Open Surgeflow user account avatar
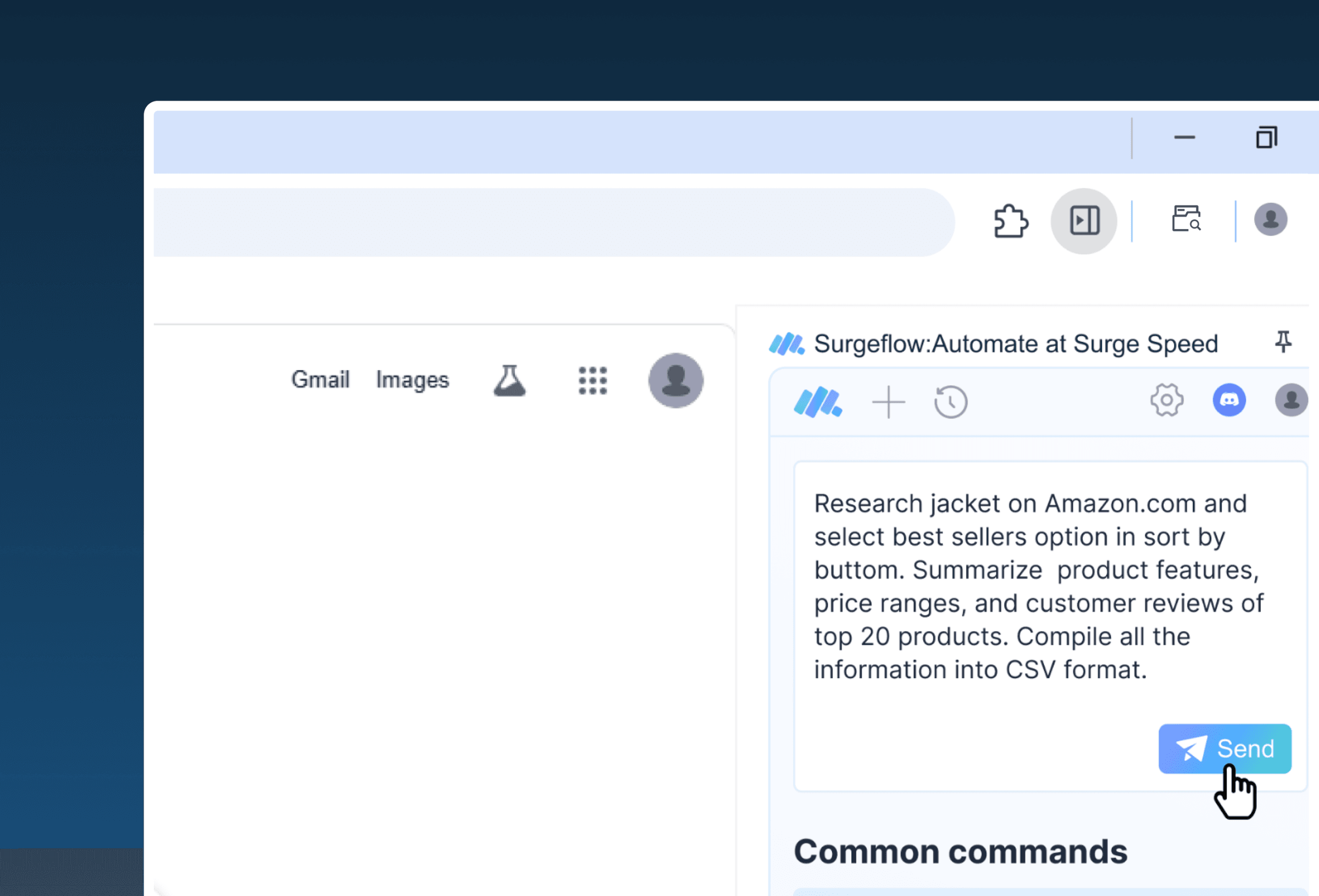This screenshot has width=1319, height=896. [1290, 400]
